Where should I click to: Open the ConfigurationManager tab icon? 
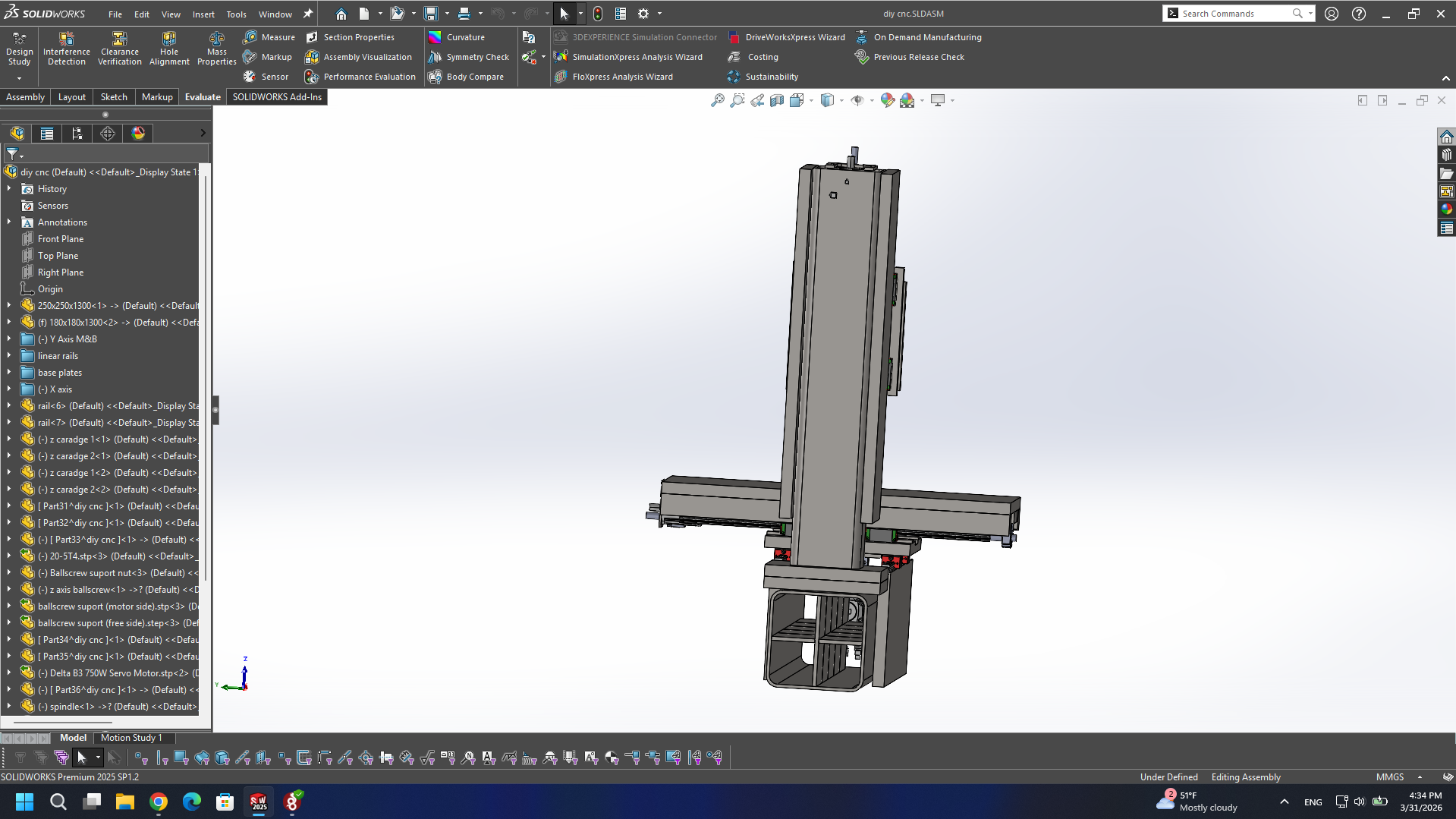77,134
